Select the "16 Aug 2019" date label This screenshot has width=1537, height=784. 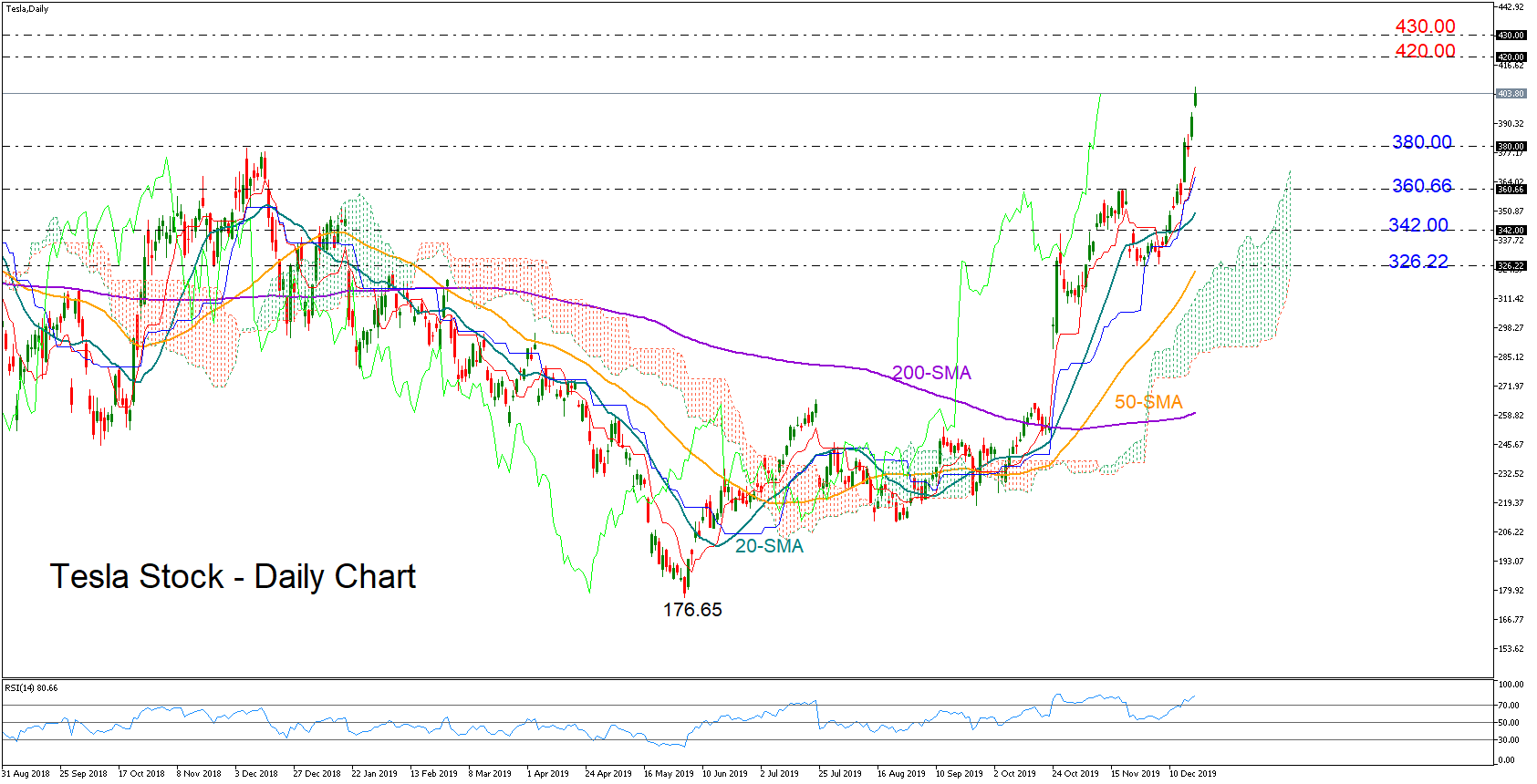[x=901, y=774]
